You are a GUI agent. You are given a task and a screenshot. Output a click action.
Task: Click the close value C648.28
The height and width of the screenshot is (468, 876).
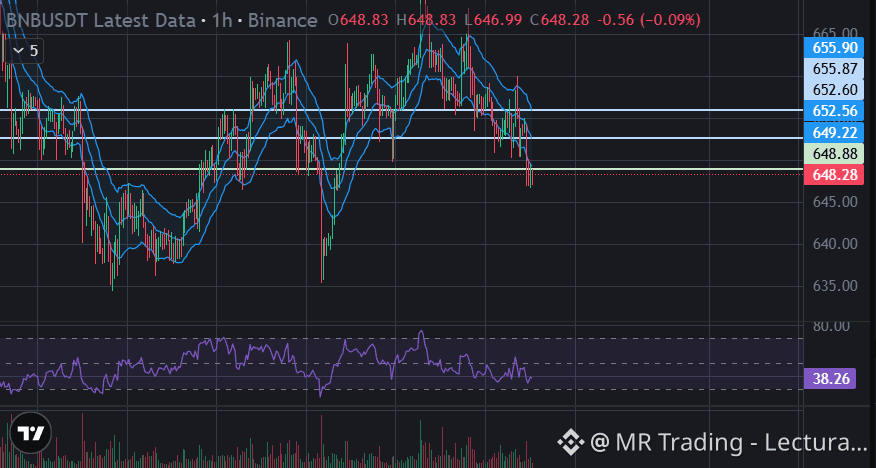tap(560, 21)
